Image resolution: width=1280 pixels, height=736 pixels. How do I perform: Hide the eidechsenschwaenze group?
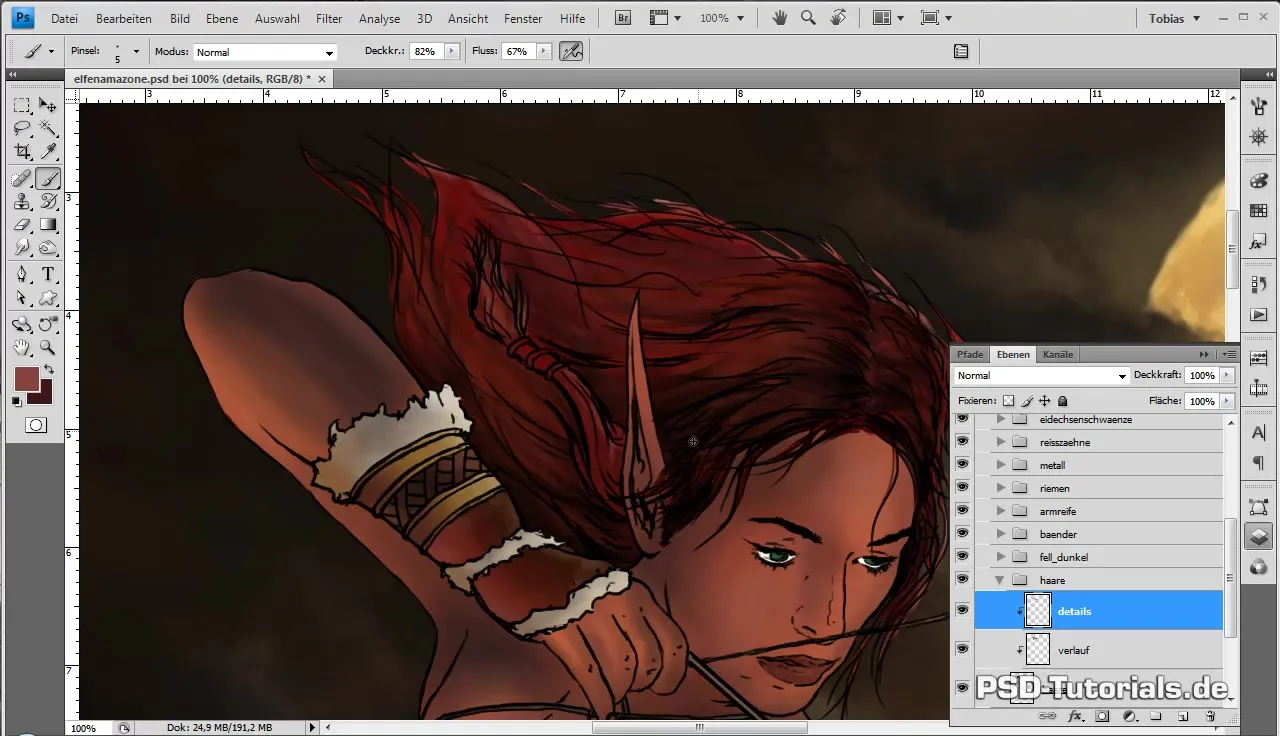click(x=962, y=419)
